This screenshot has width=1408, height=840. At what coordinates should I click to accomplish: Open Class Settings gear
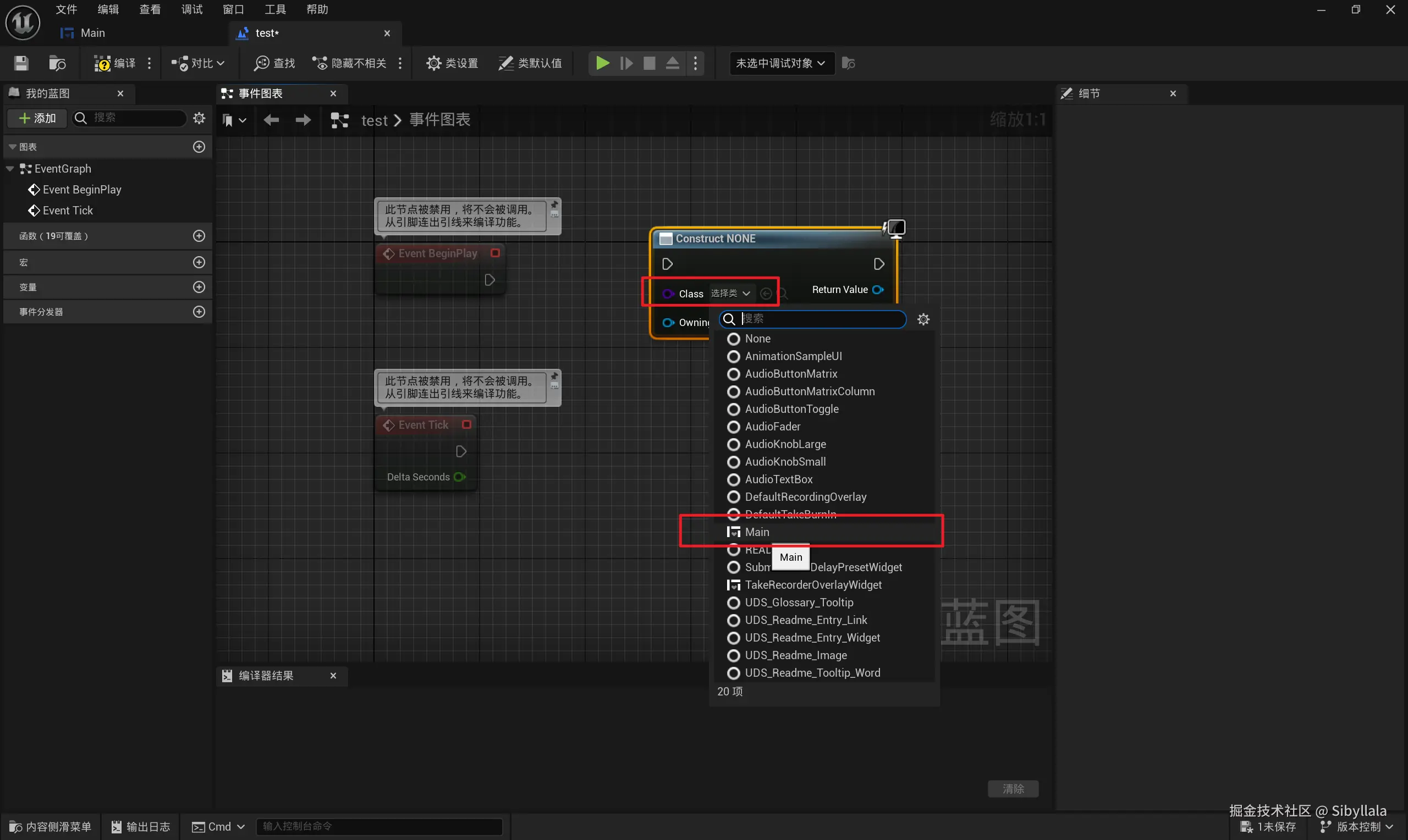[x=452, y=63]
